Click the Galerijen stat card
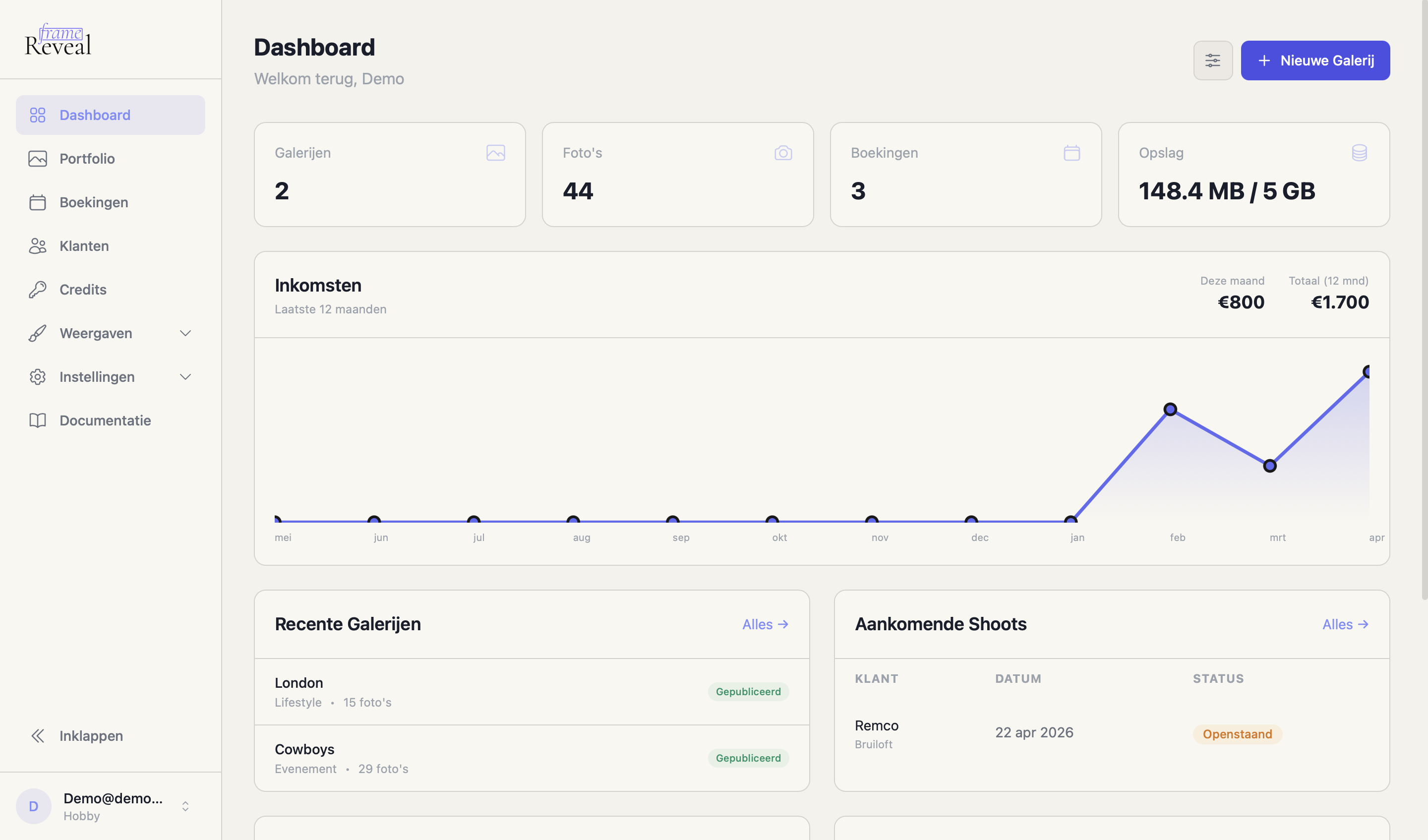Viewport: 1428px width, 840px height. point(390,175)
